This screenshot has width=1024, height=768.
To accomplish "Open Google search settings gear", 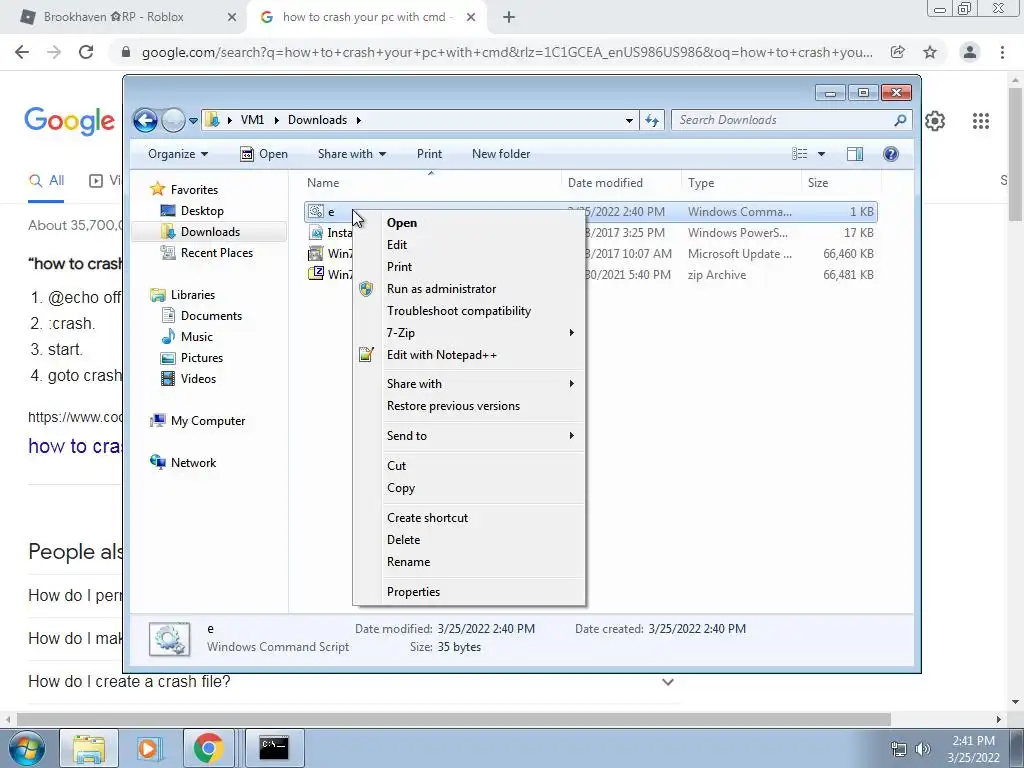I will tap(935, 121).
